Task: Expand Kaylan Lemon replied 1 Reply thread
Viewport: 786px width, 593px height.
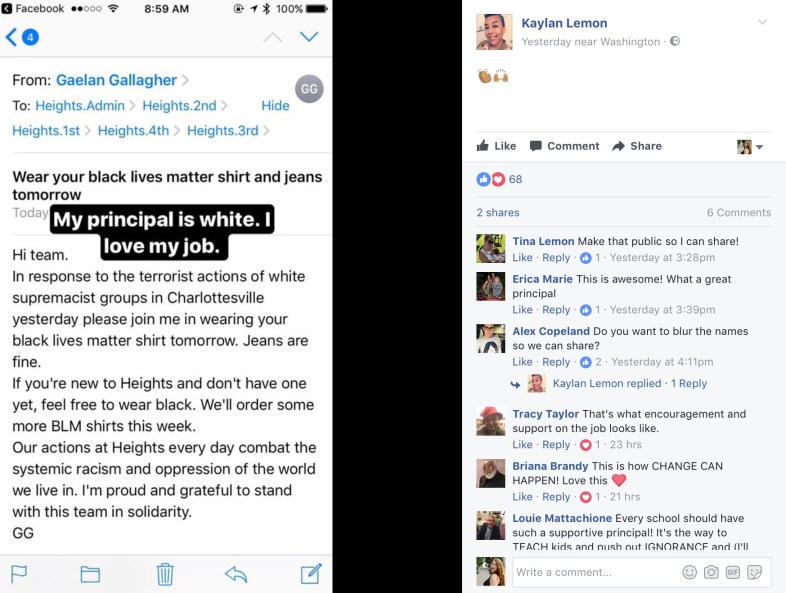Action: [x=630, y=383]
